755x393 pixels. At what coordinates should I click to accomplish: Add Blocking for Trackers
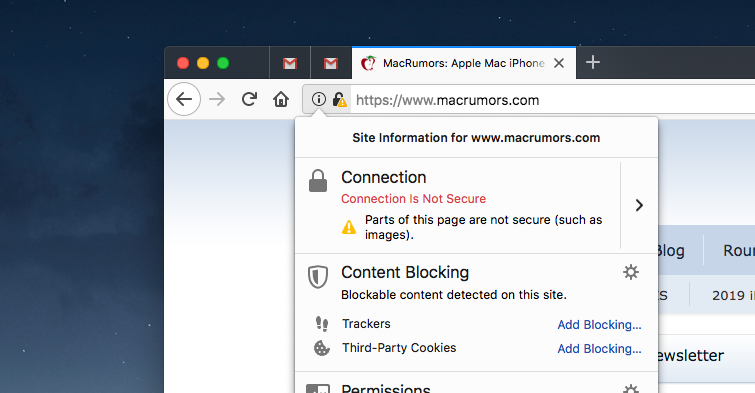[599, 325]
